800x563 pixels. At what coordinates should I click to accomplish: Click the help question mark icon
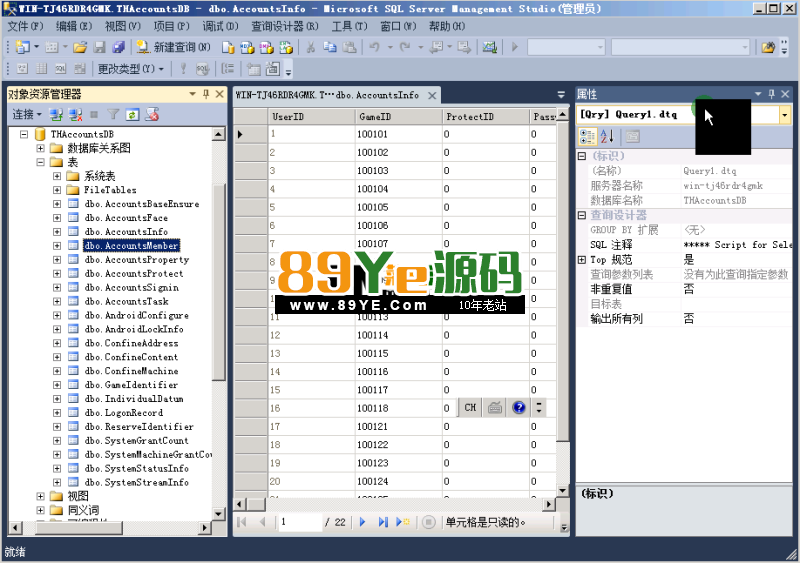519,407
